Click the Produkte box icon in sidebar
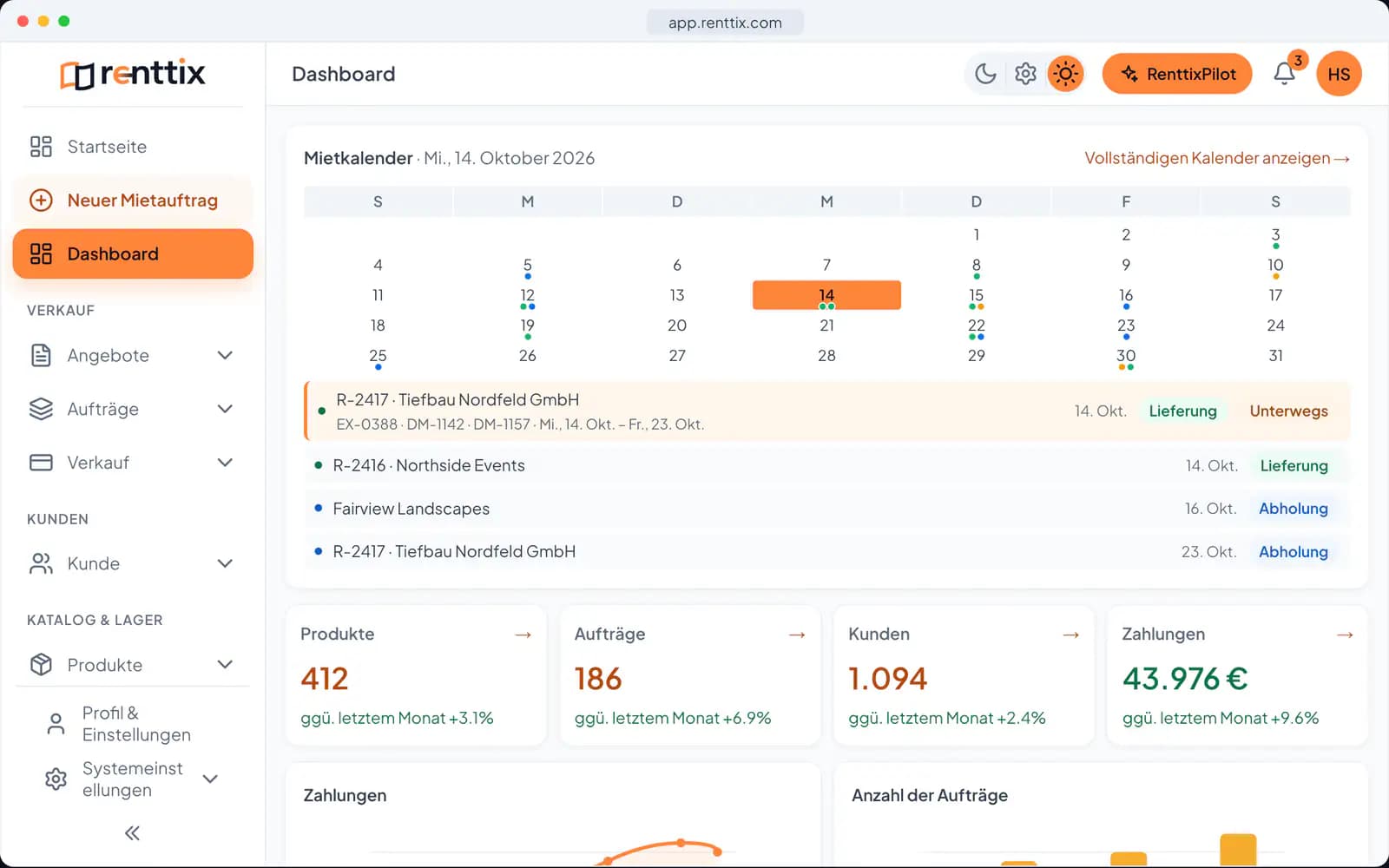Image resolution: width=1389 pixels, height=868 pixels. pos(41,665)
